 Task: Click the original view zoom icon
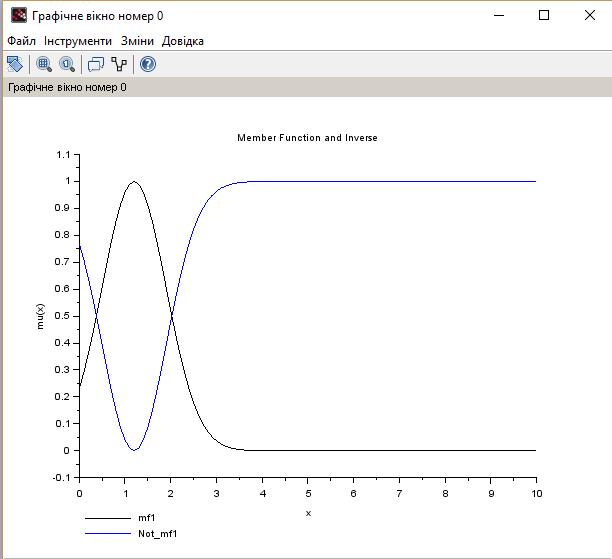click(x=67, y=64)
